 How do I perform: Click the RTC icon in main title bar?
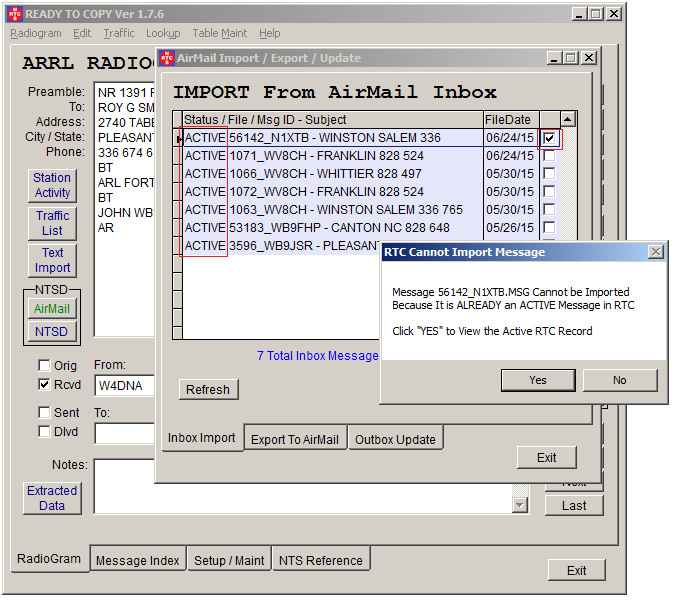[x=15, y=14]
